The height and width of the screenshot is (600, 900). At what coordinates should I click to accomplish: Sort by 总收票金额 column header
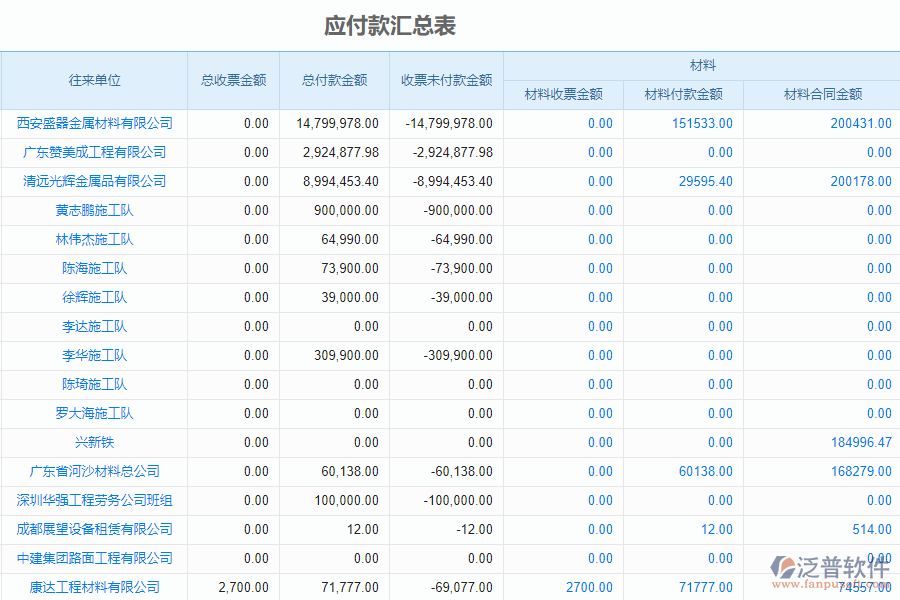pos(232,80)
